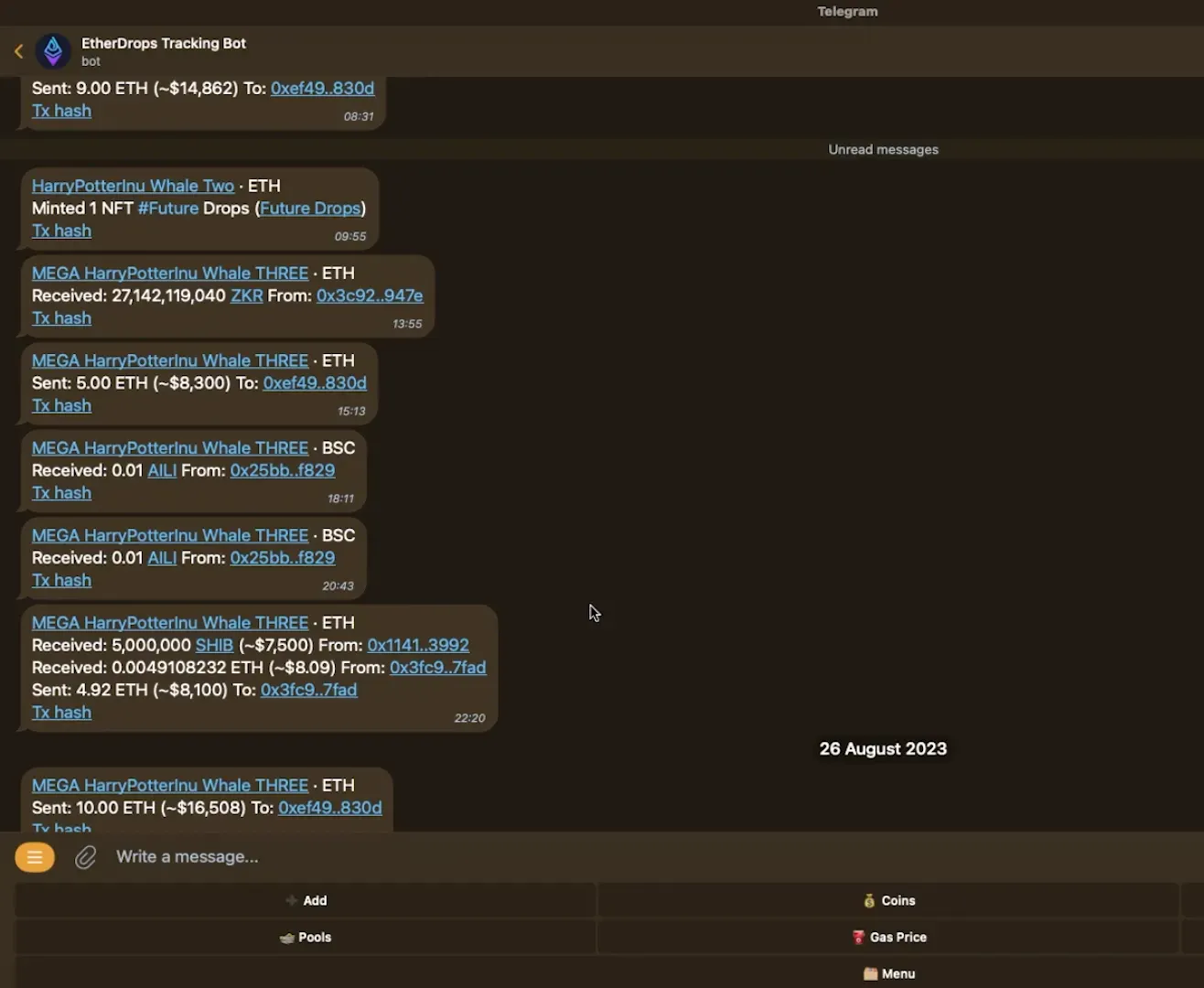This screenshot has width=1204, height=988.
Task: Go back using the chevron arrow
Action: click(18, 51)
